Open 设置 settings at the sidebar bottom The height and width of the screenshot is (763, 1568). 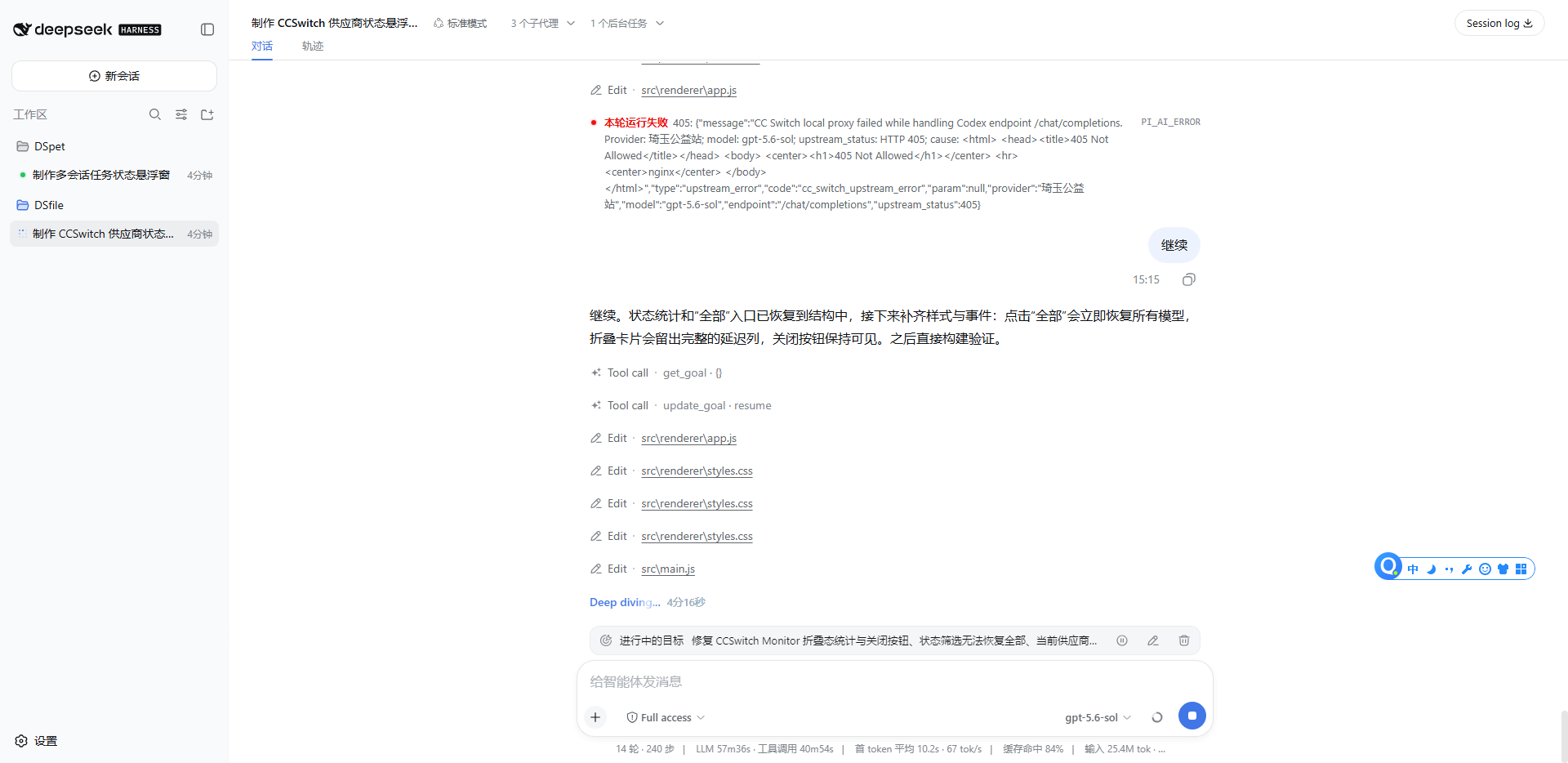[x=37, y=741]
